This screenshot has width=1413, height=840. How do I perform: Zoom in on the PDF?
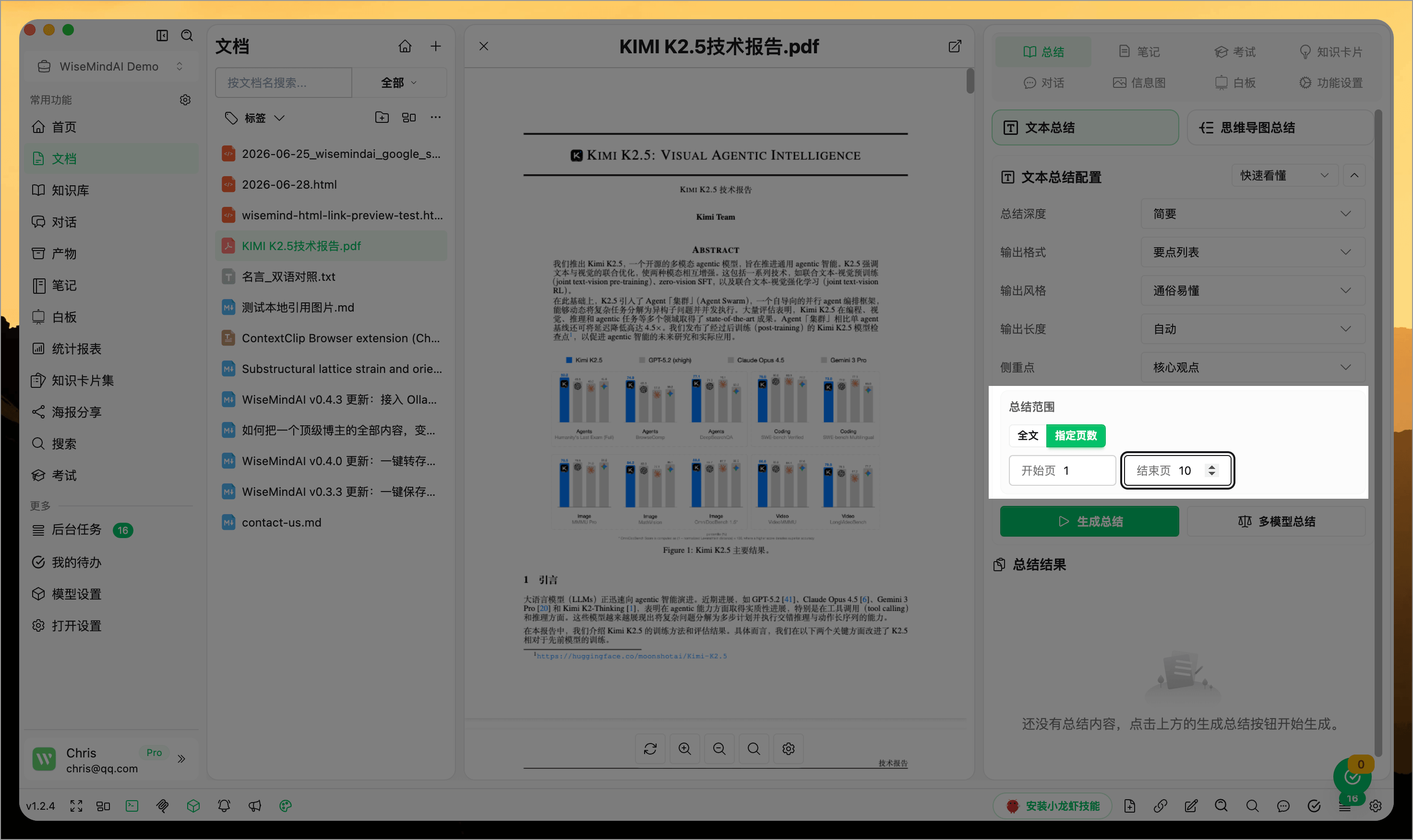[x=685, y=749]
